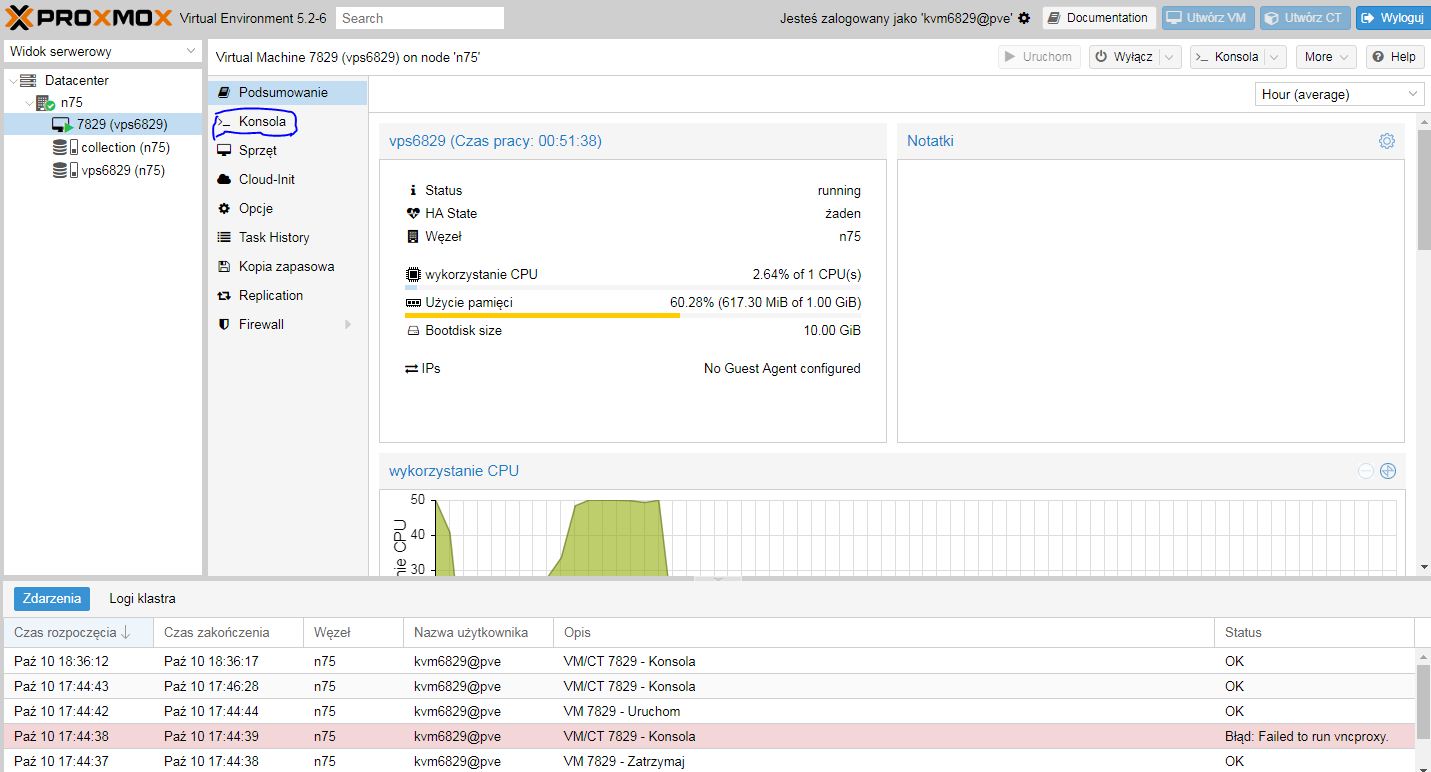The width and height of the screenshot is (1431, 772).
Task: Expand the Firewall submenu arrow
Action: 348,324
